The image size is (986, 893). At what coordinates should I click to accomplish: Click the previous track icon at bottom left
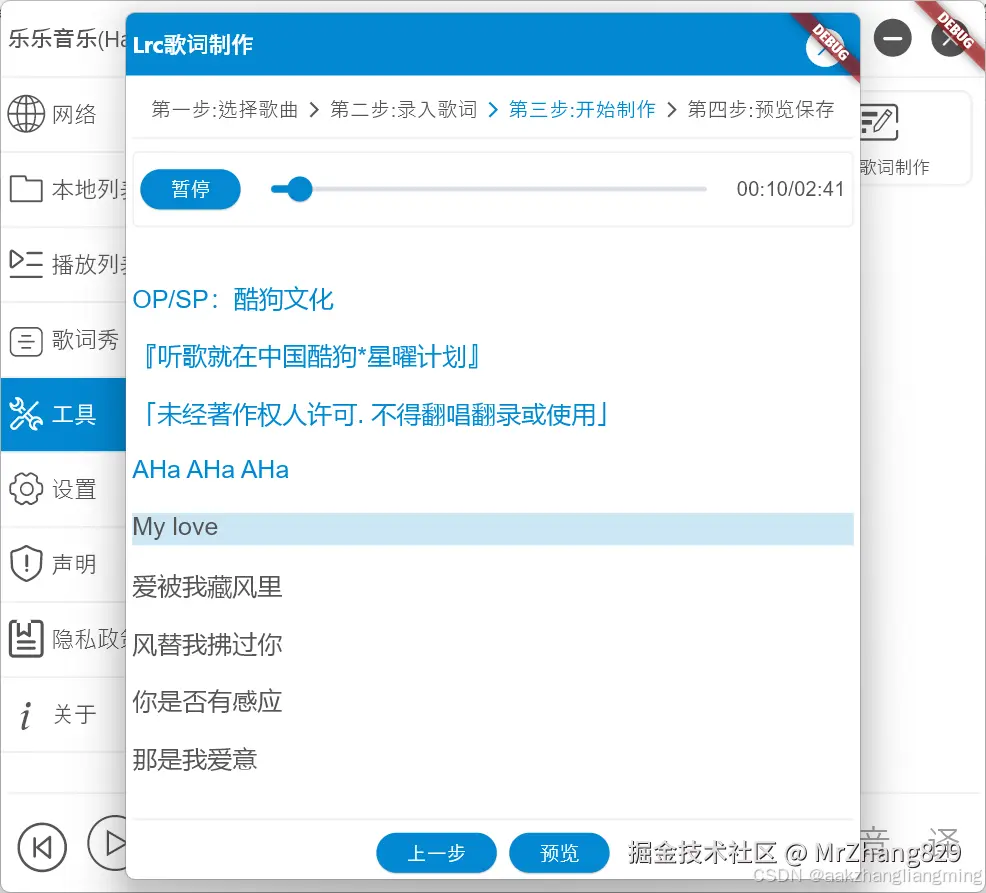tap(42, 846)
